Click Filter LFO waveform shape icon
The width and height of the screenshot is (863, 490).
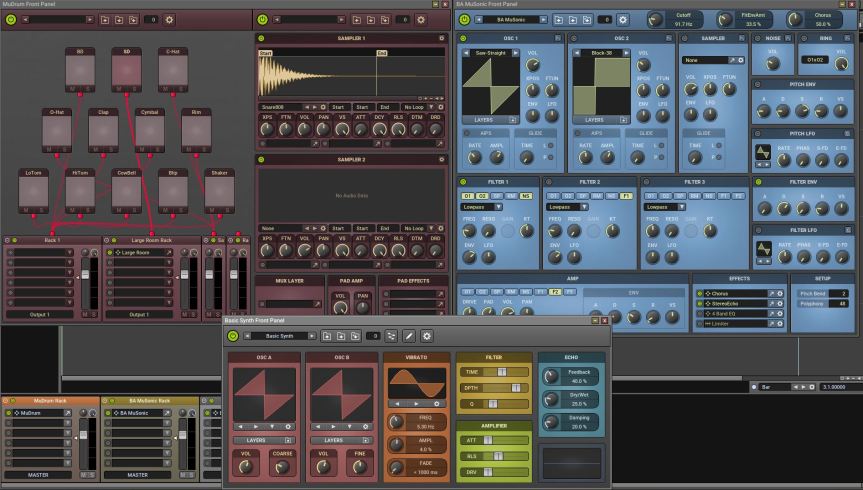coord(763,248)
